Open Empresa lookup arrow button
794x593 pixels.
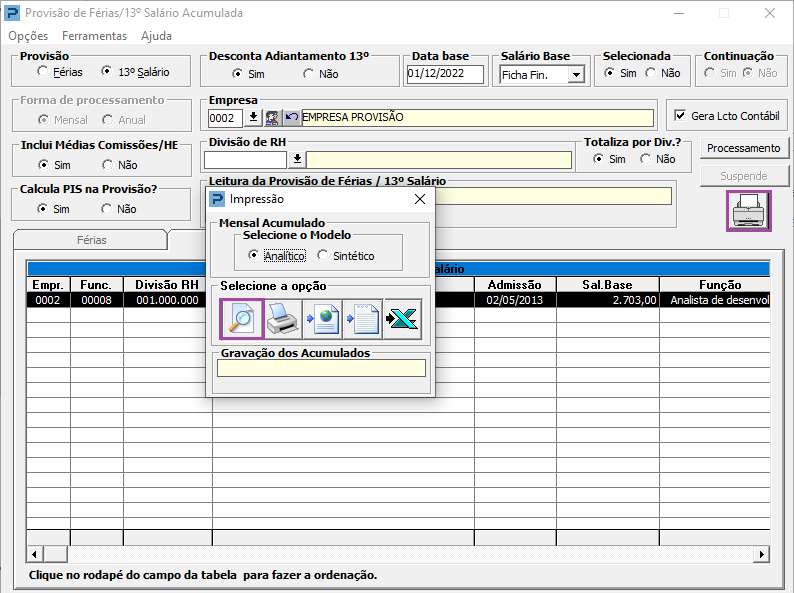(253, 118)
